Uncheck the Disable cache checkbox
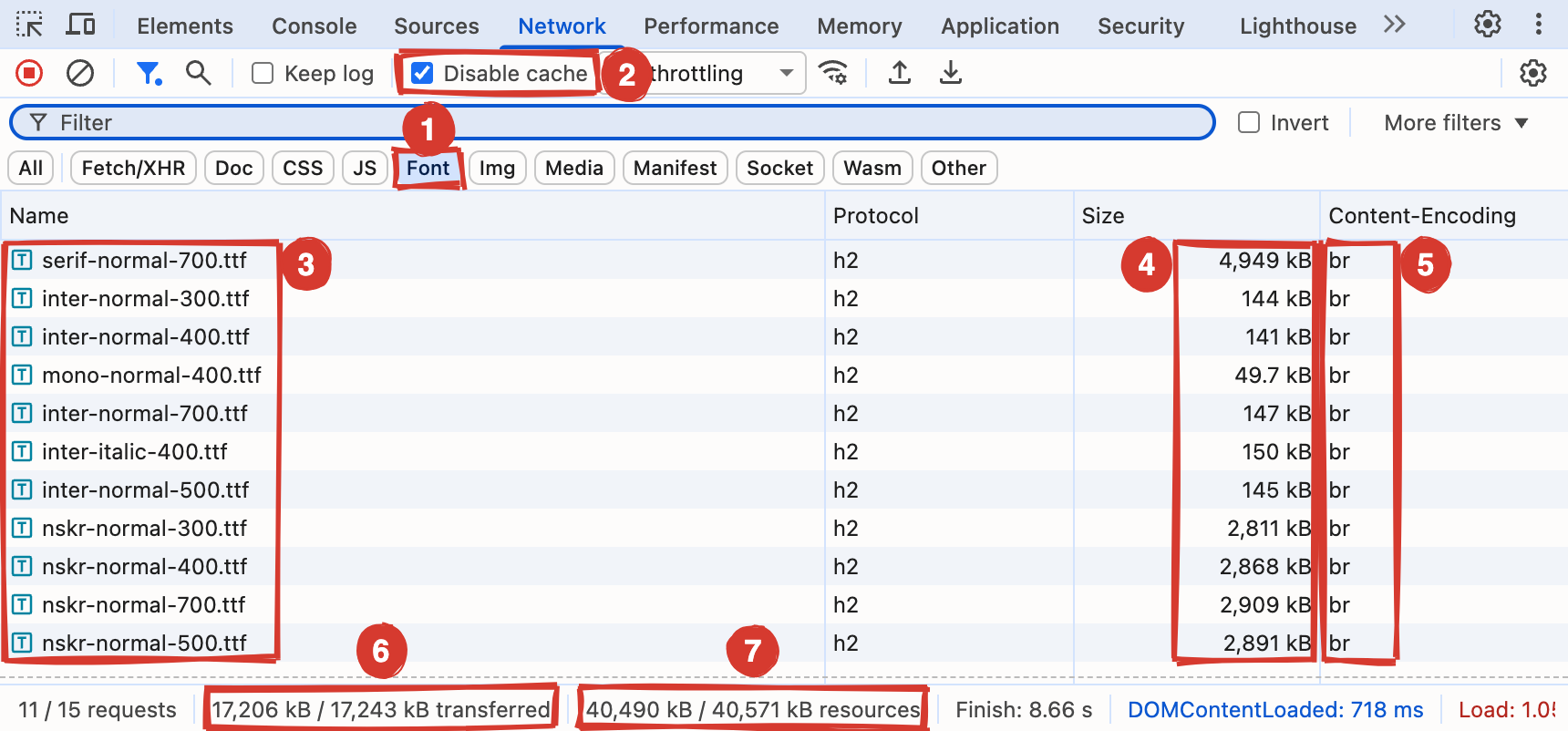The width and height of the screenshot is (1568, 731). 422,73
